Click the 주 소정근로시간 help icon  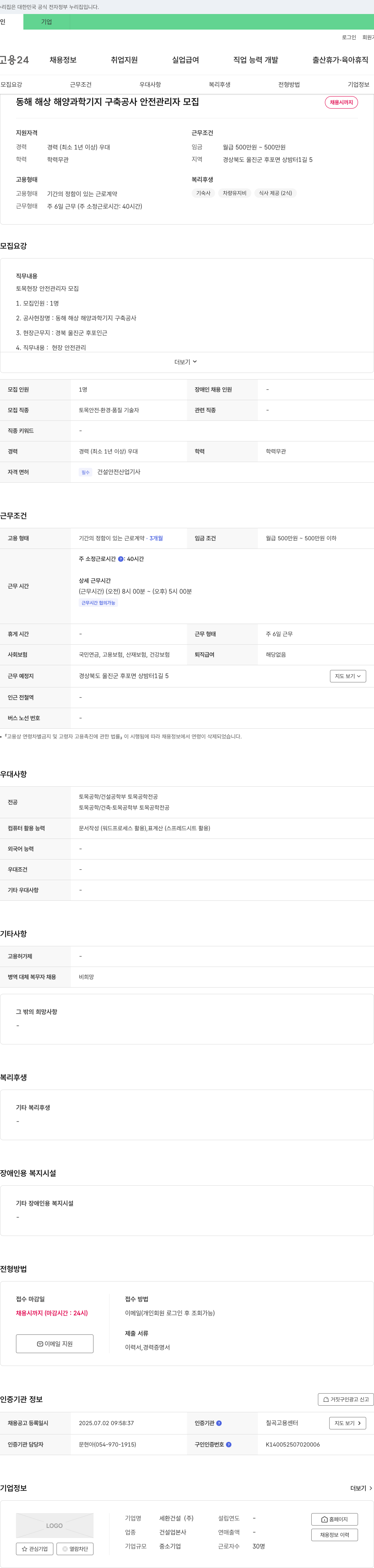(x=121, y=559)
